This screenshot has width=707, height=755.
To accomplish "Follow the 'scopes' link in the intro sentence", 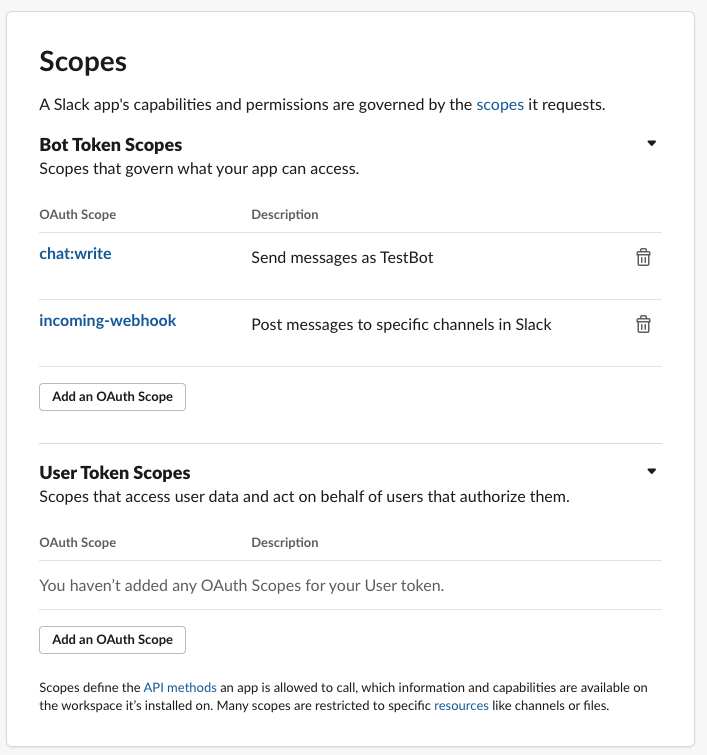I will 500,104.
